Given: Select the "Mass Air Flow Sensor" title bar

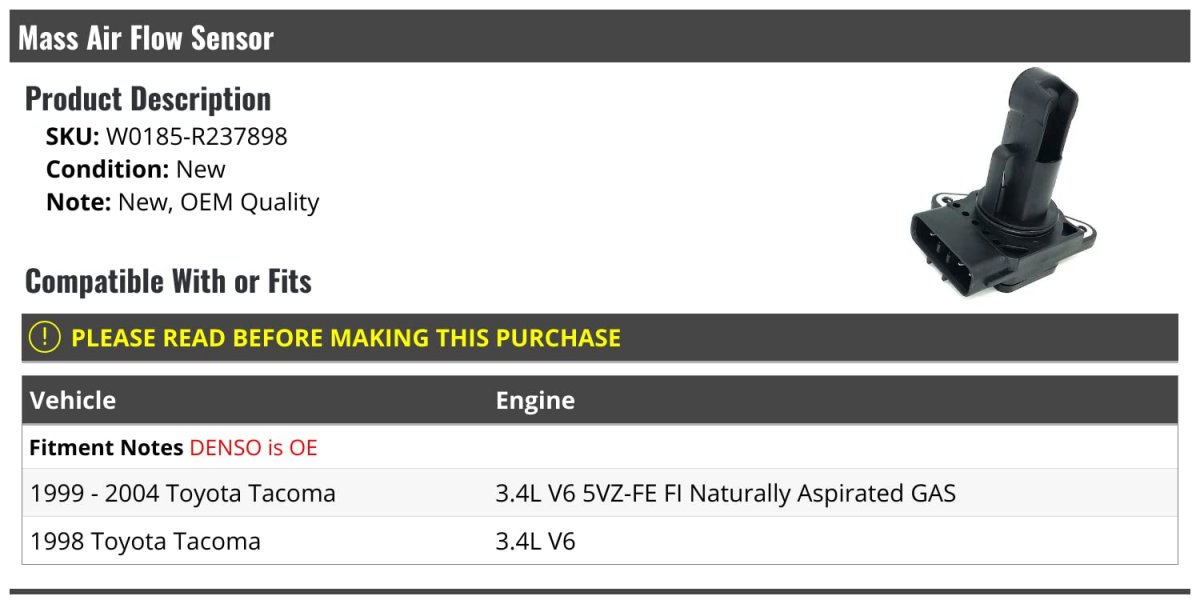Looking at the screenshot, I should click(146, 38).
